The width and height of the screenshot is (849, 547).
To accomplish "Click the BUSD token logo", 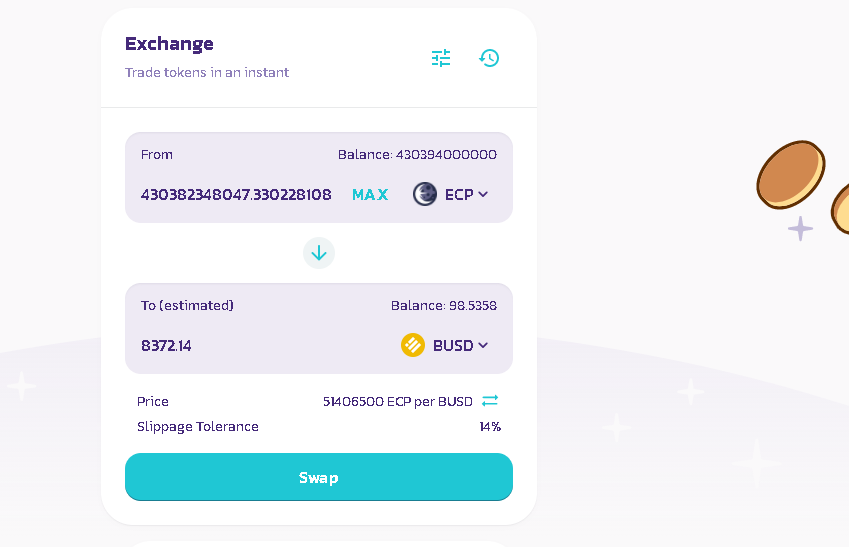I will tap(413, 345).
